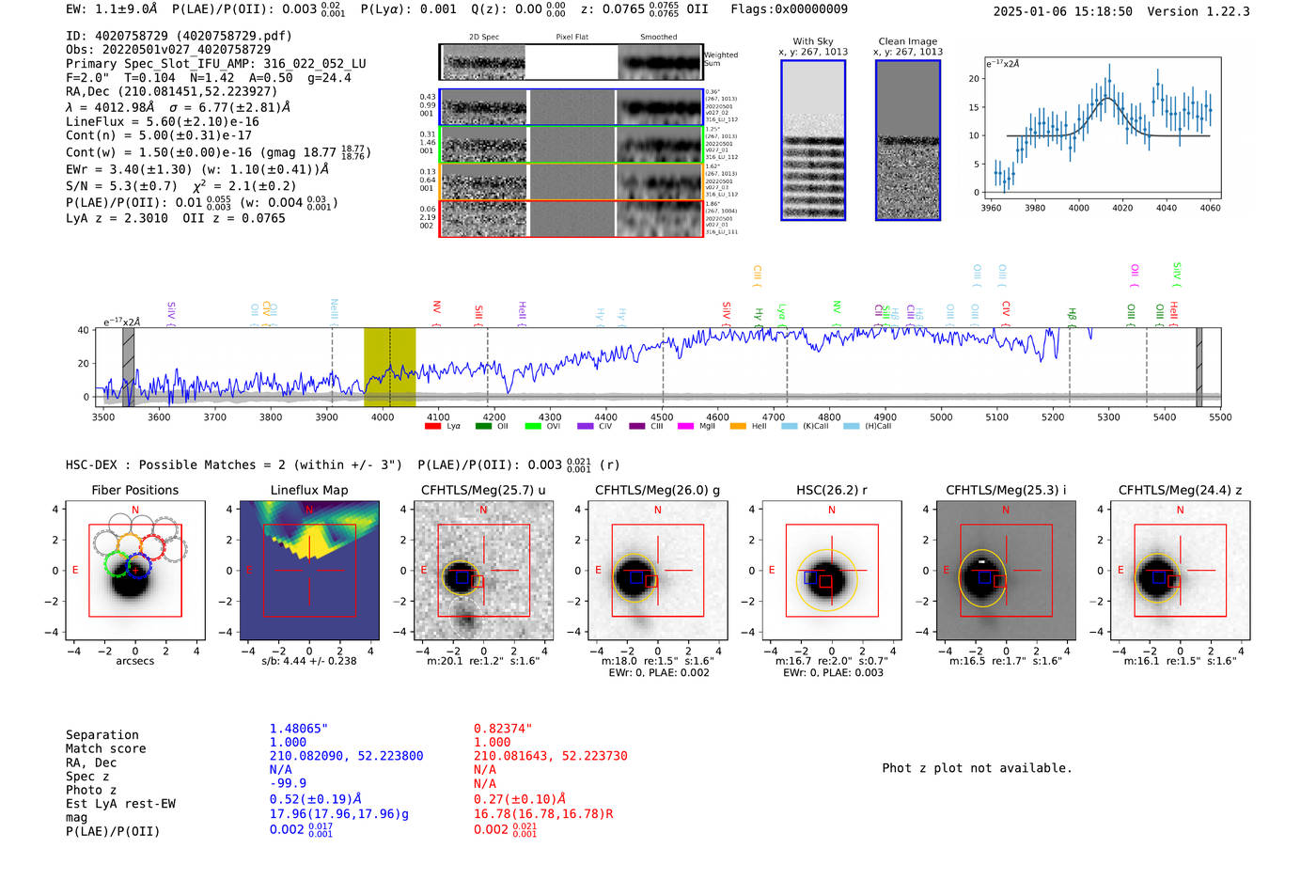Open the CFHTLS/Meg(25.7) u image

click(483, 570)
